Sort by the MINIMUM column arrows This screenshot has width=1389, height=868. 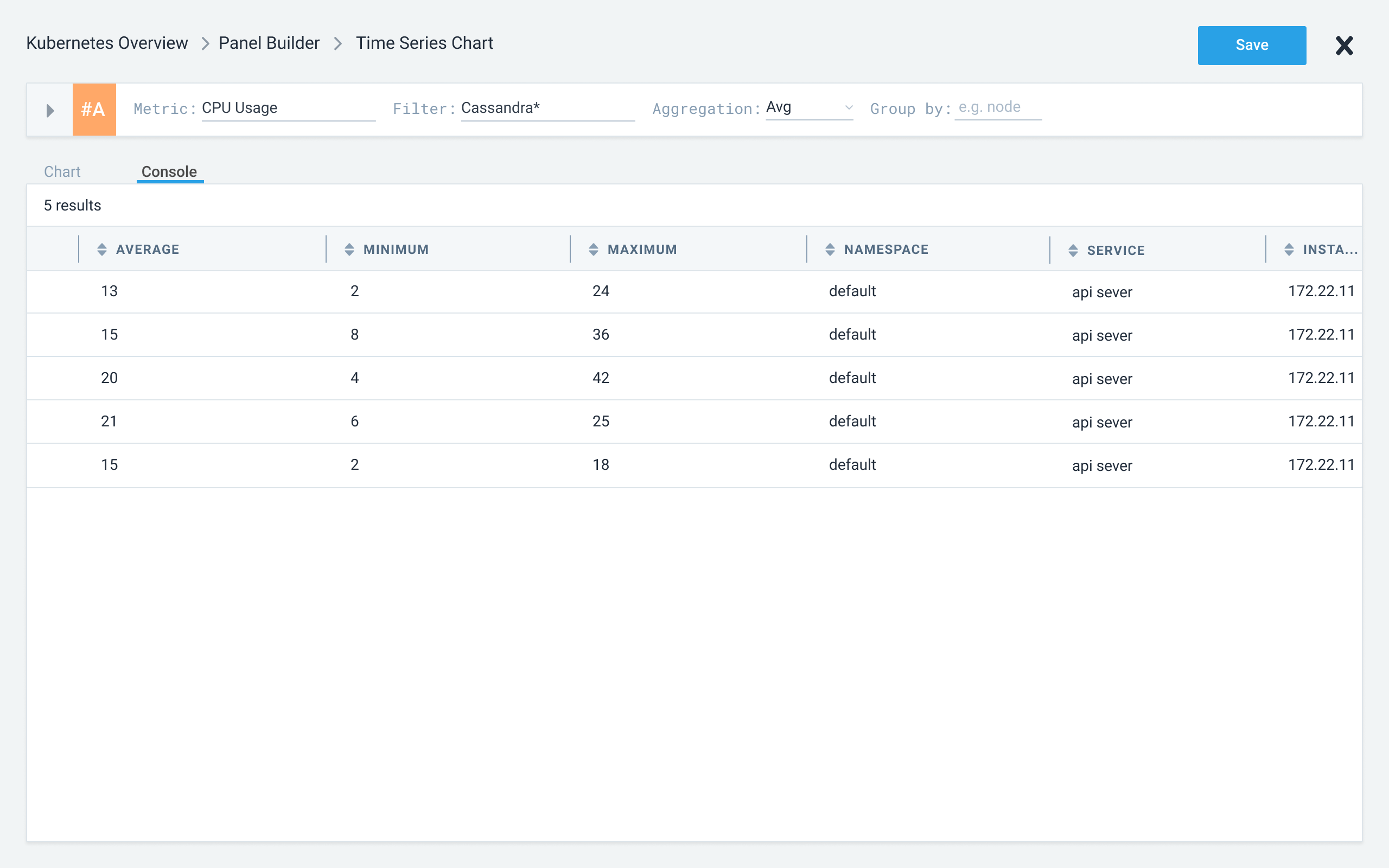pyautogui.click(x=349, y=249)
